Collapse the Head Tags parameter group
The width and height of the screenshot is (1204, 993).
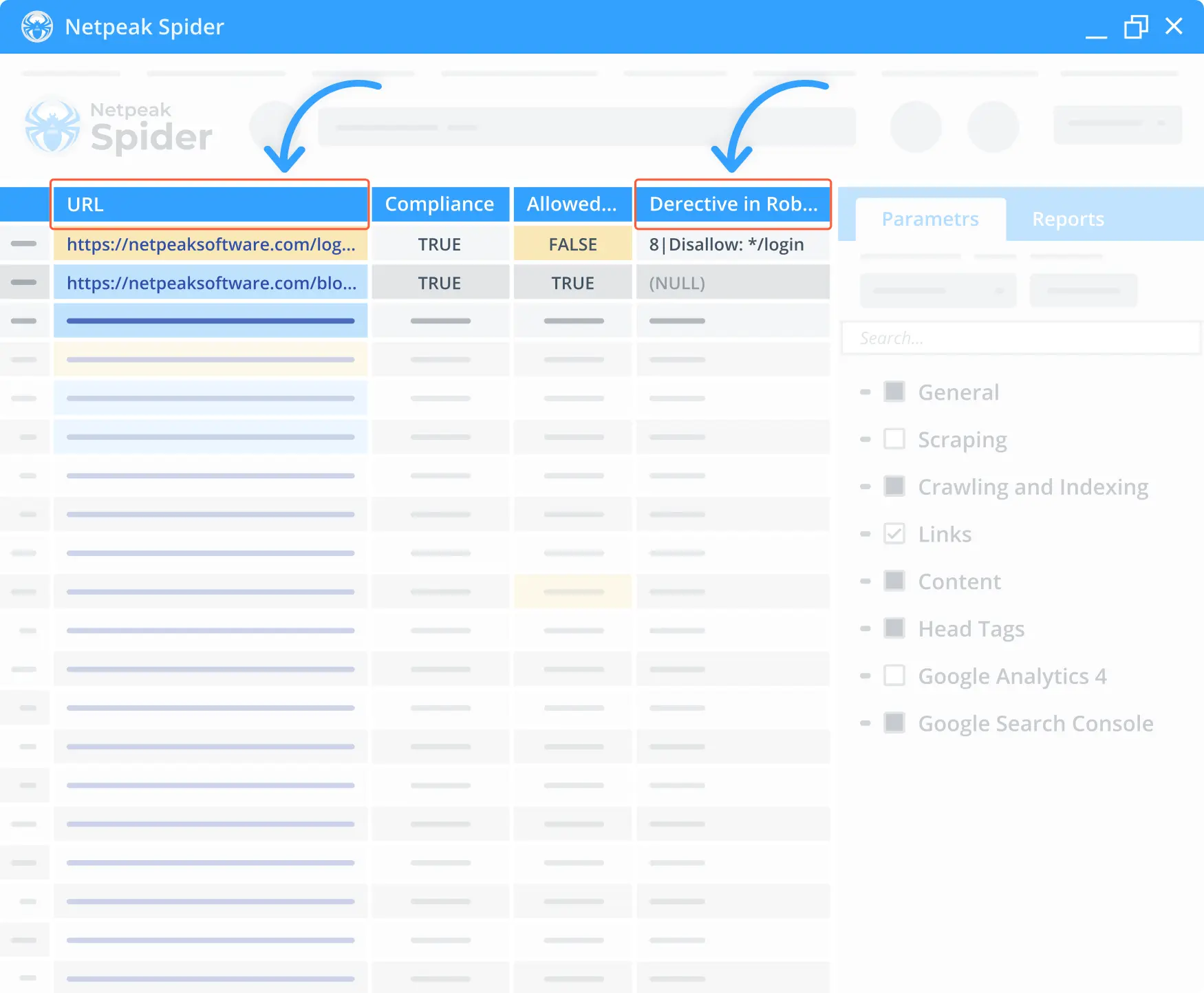point(866,628)
